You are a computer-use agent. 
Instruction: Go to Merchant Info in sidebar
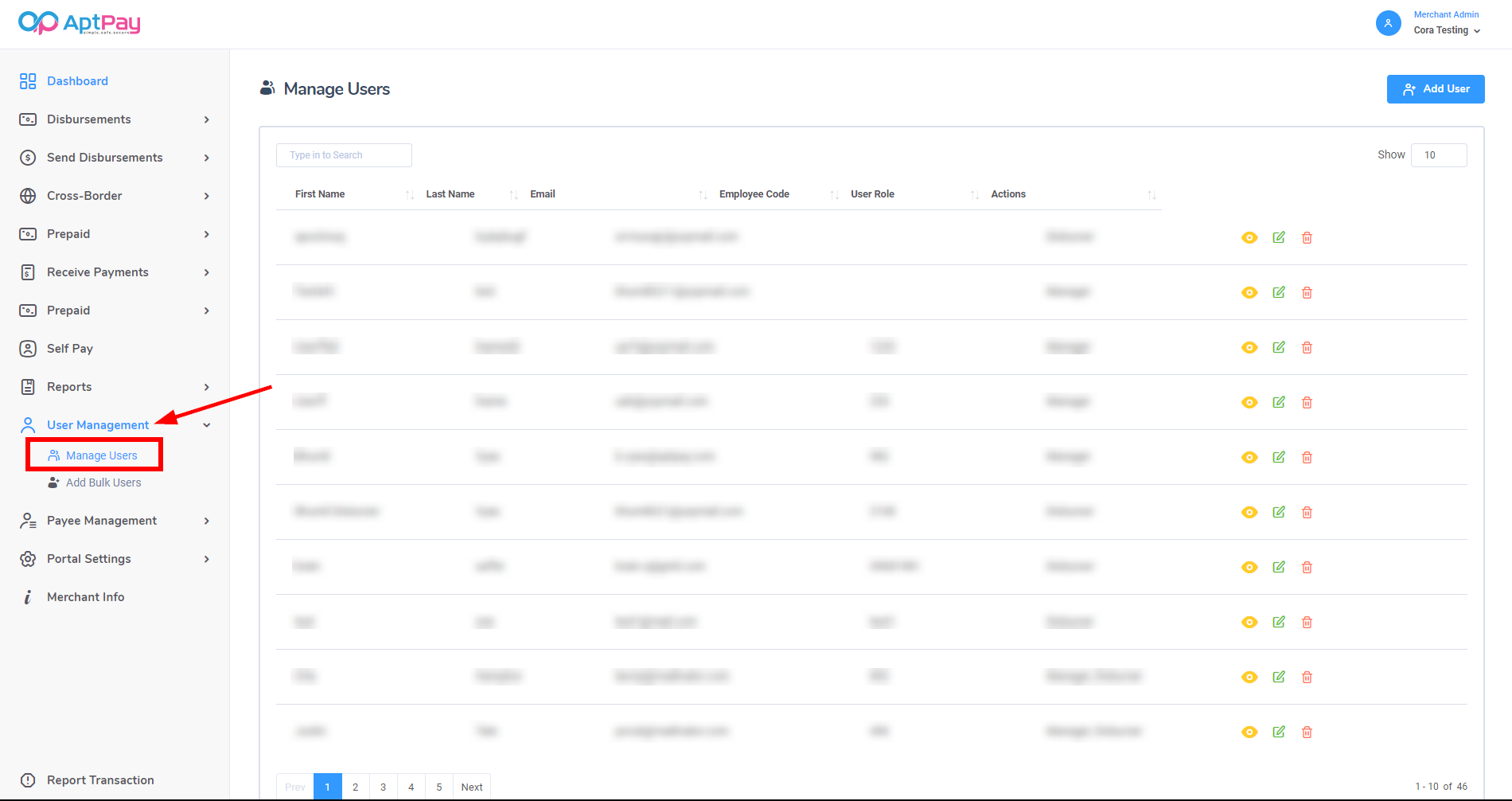tap(85, 597)
